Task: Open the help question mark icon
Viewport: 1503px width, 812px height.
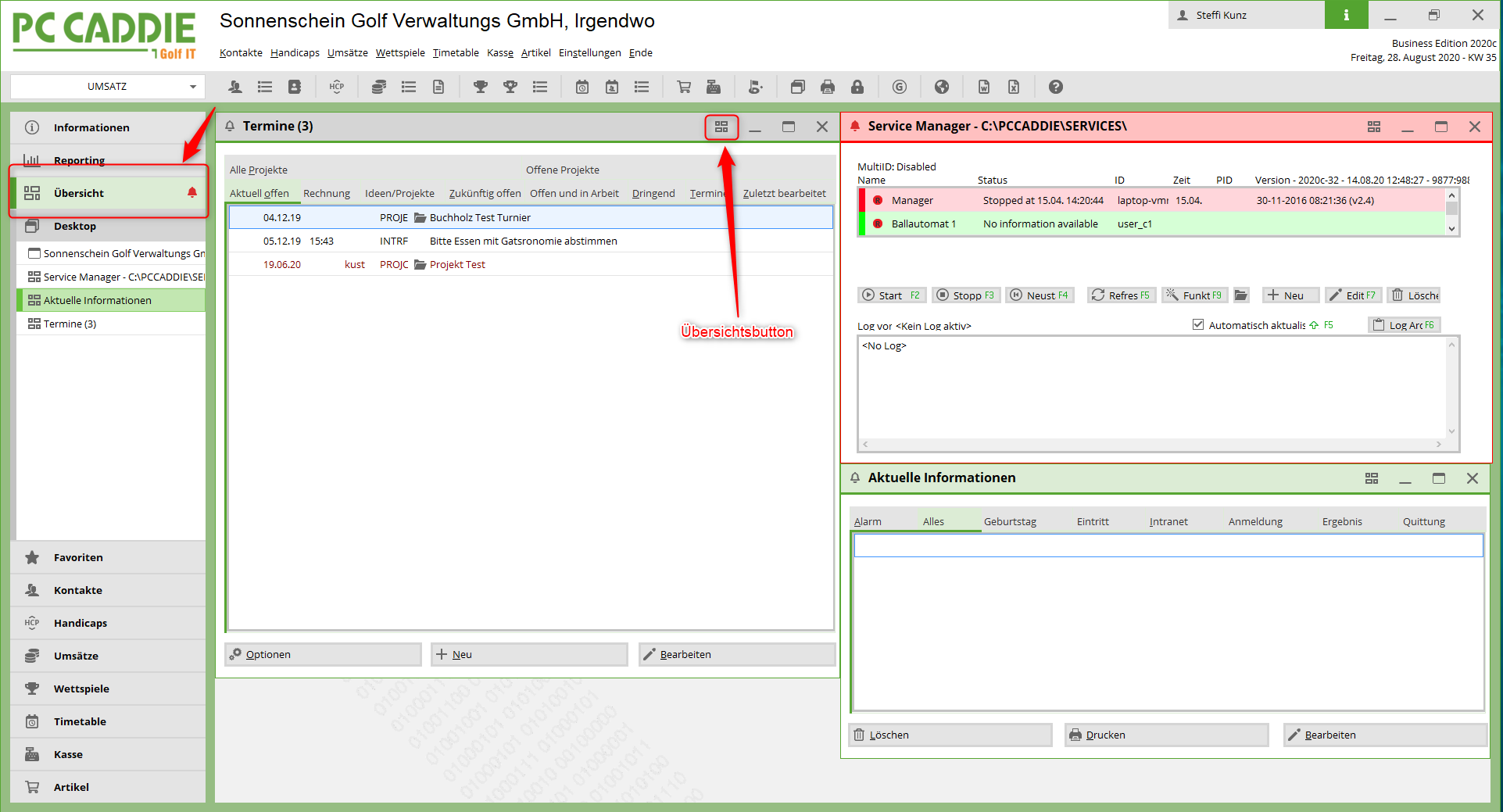Action: pyautogui.click(x=1056, y=87)
